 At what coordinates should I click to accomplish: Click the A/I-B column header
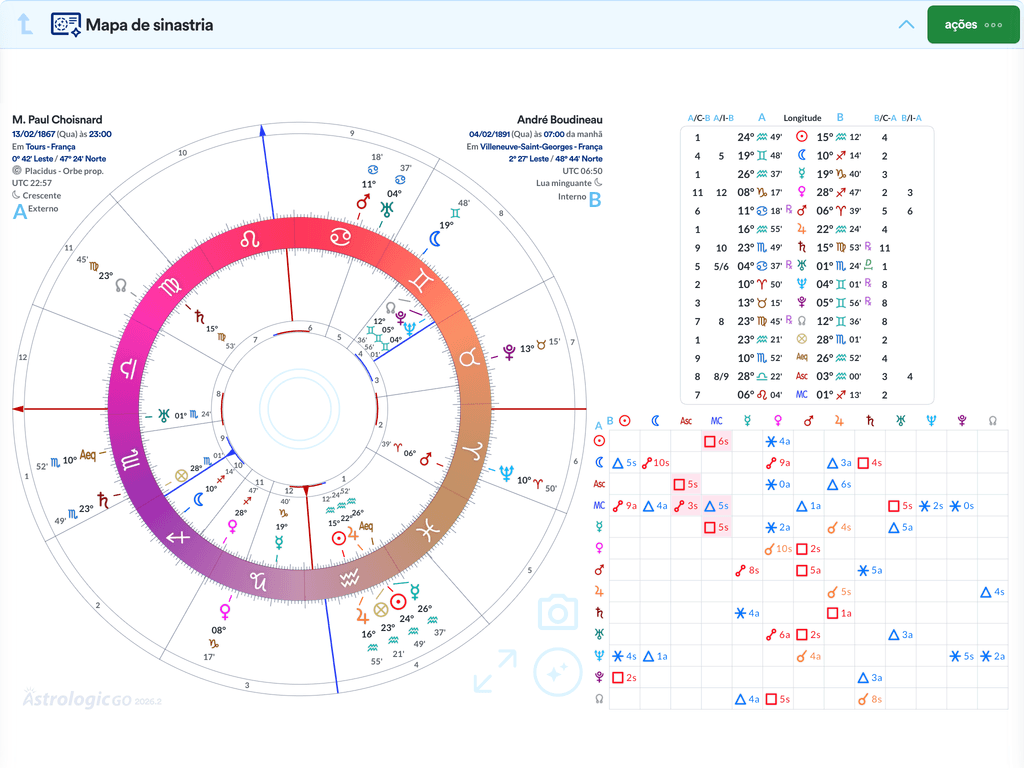(724, 118)
